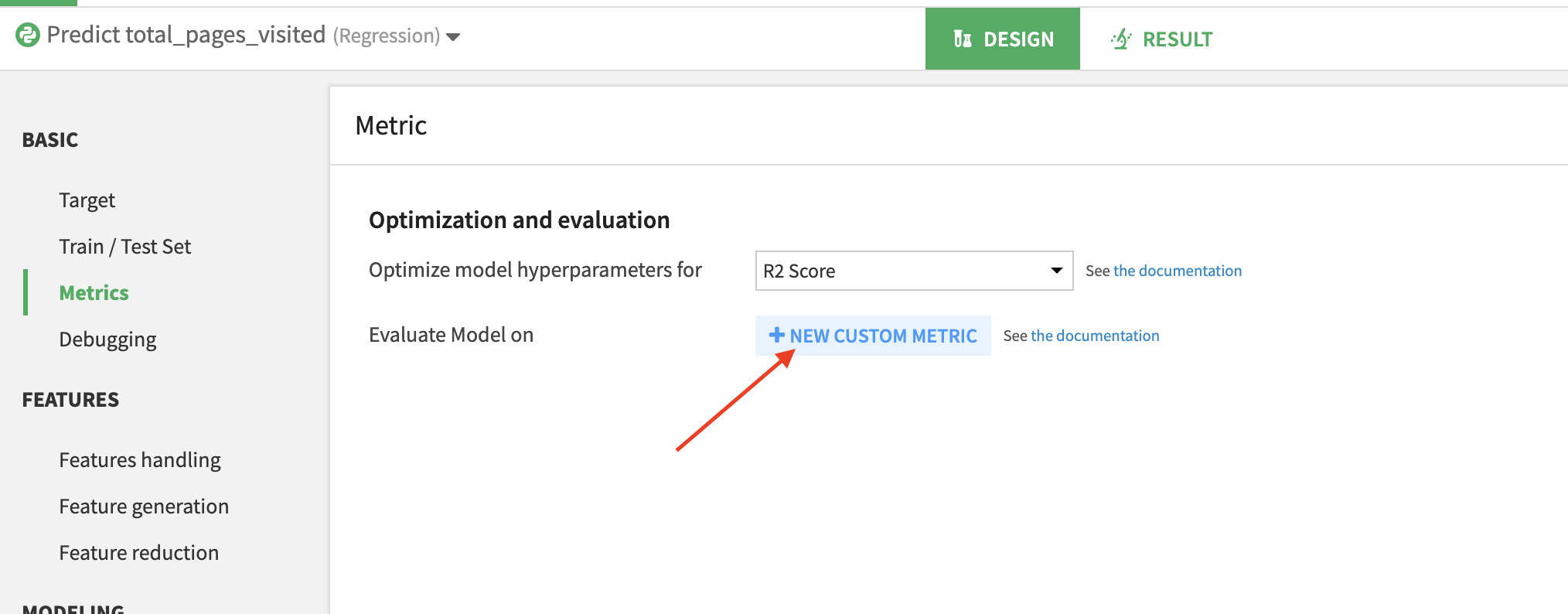Click the 'Predict total_pages_visited' title
1568x614 pixels.
(186, 35)
